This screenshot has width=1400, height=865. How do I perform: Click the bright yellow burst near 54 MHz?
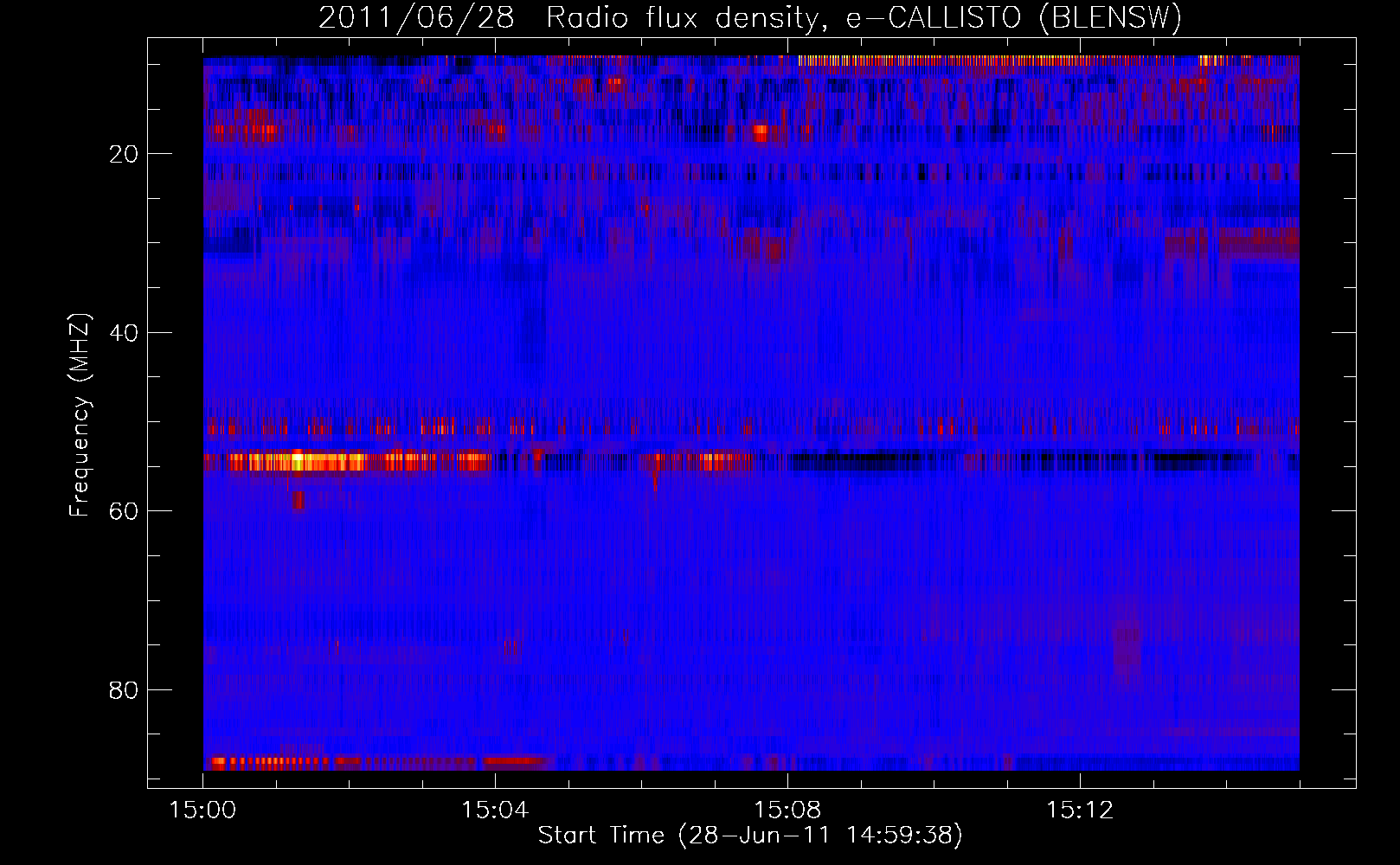coord(299,461)
